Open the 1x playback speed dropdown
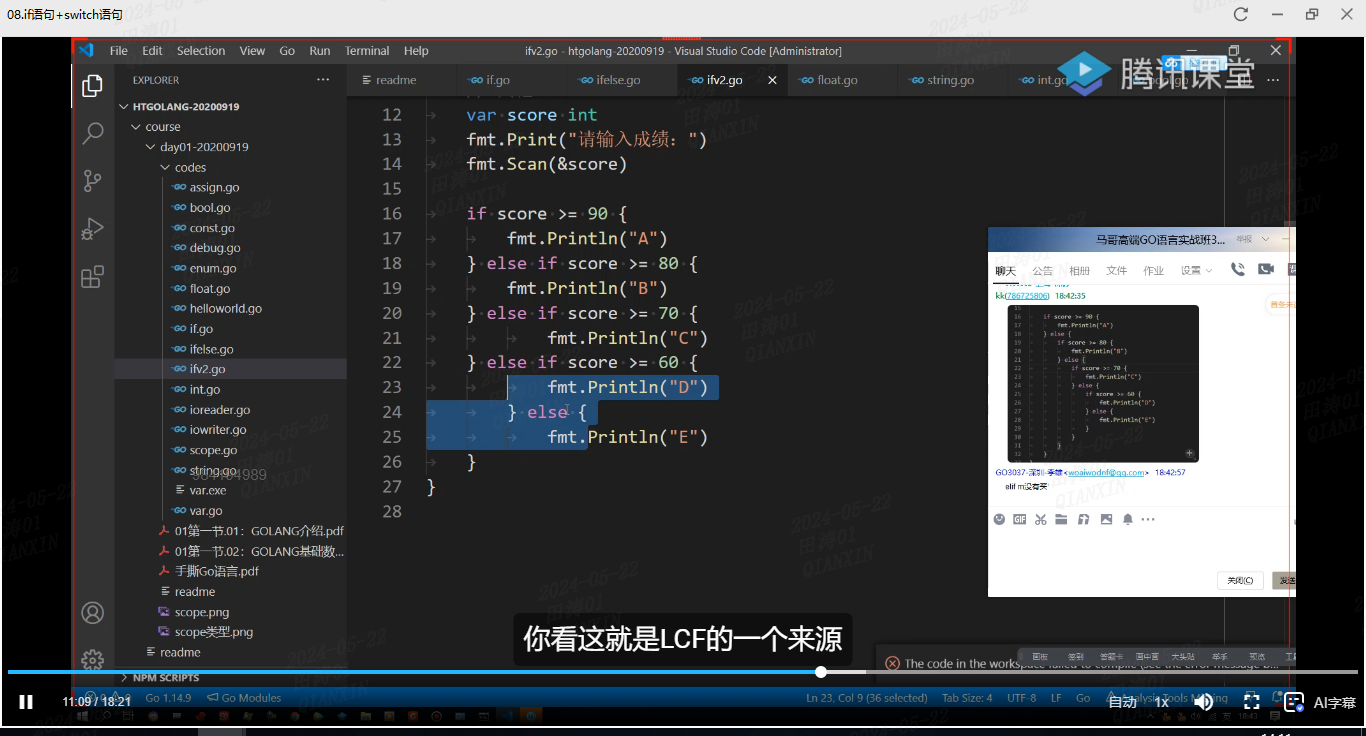 click(1162, 702)
